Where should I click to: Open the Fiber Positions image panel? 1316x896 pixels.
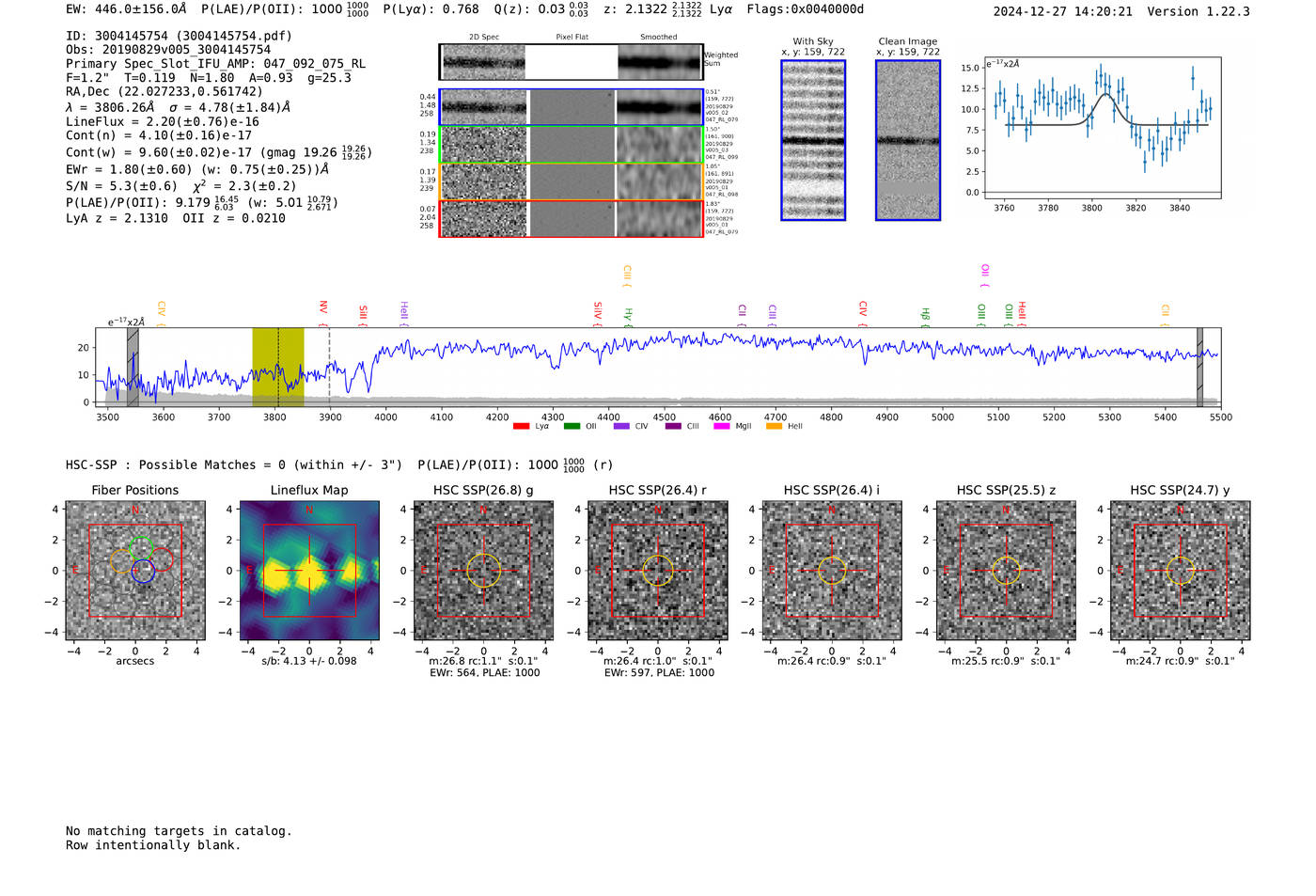(135, 571)
